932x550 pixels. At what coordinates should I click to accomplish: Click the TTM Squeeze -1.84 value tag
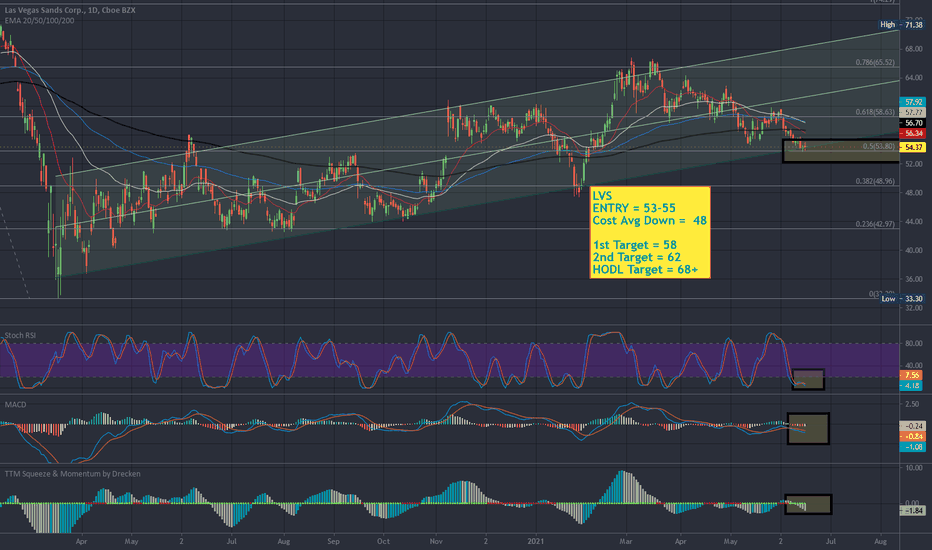point(912,510)
